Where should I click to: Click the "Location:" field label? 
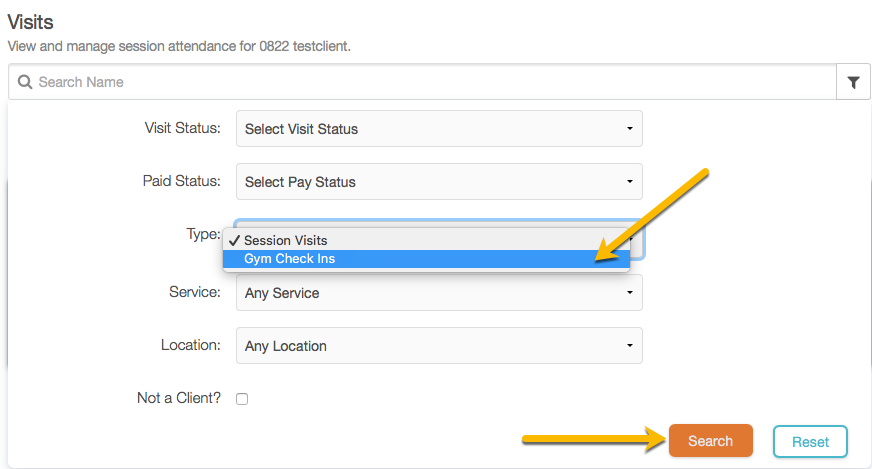[x=190, y=345]
